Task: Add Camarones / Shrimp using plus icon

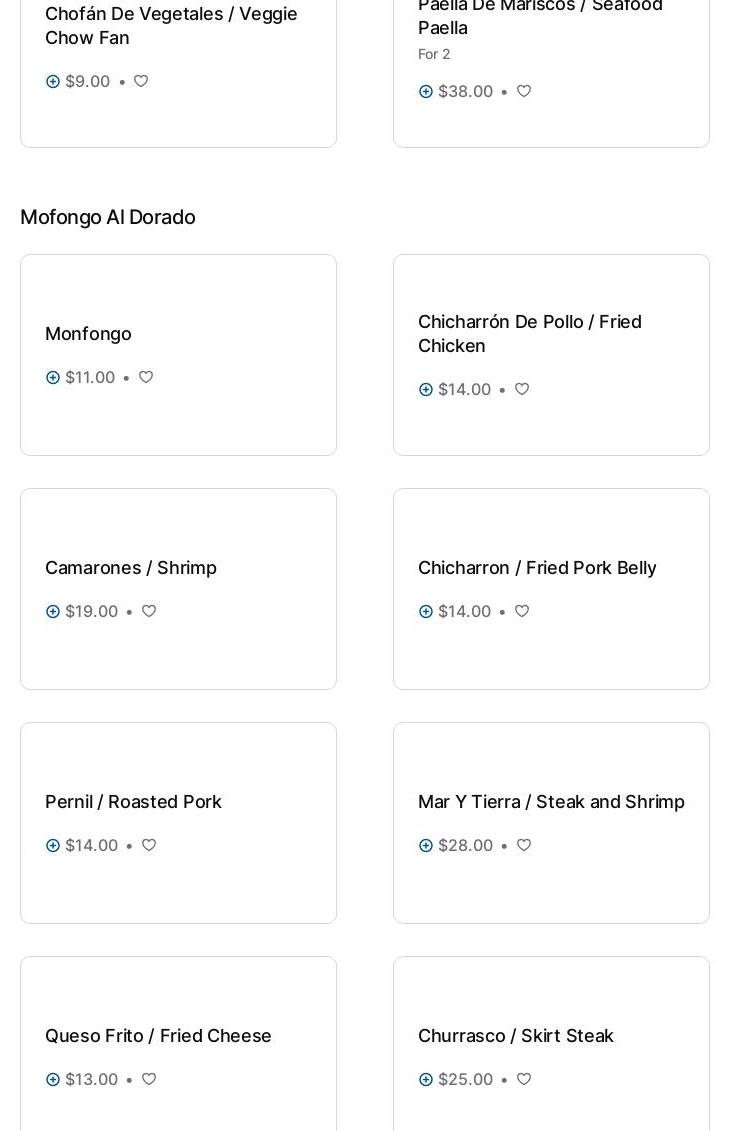Action: 53,611
